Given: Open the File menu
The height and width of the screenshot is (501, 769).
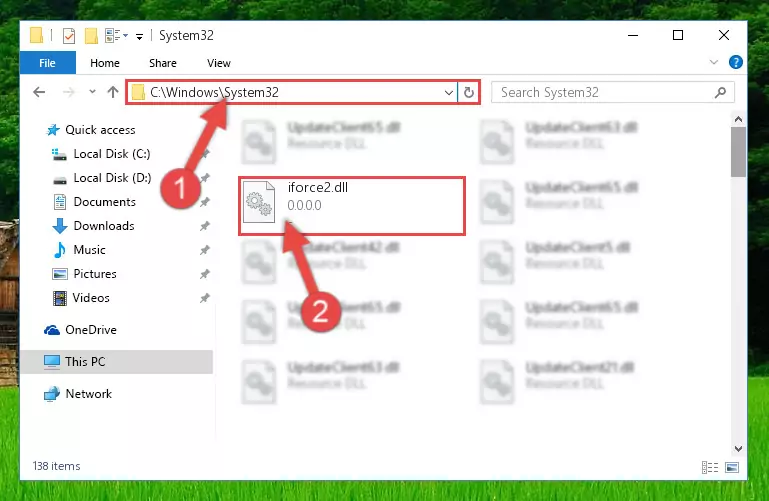Looking at the screenshot, I should tap(48, 63).
